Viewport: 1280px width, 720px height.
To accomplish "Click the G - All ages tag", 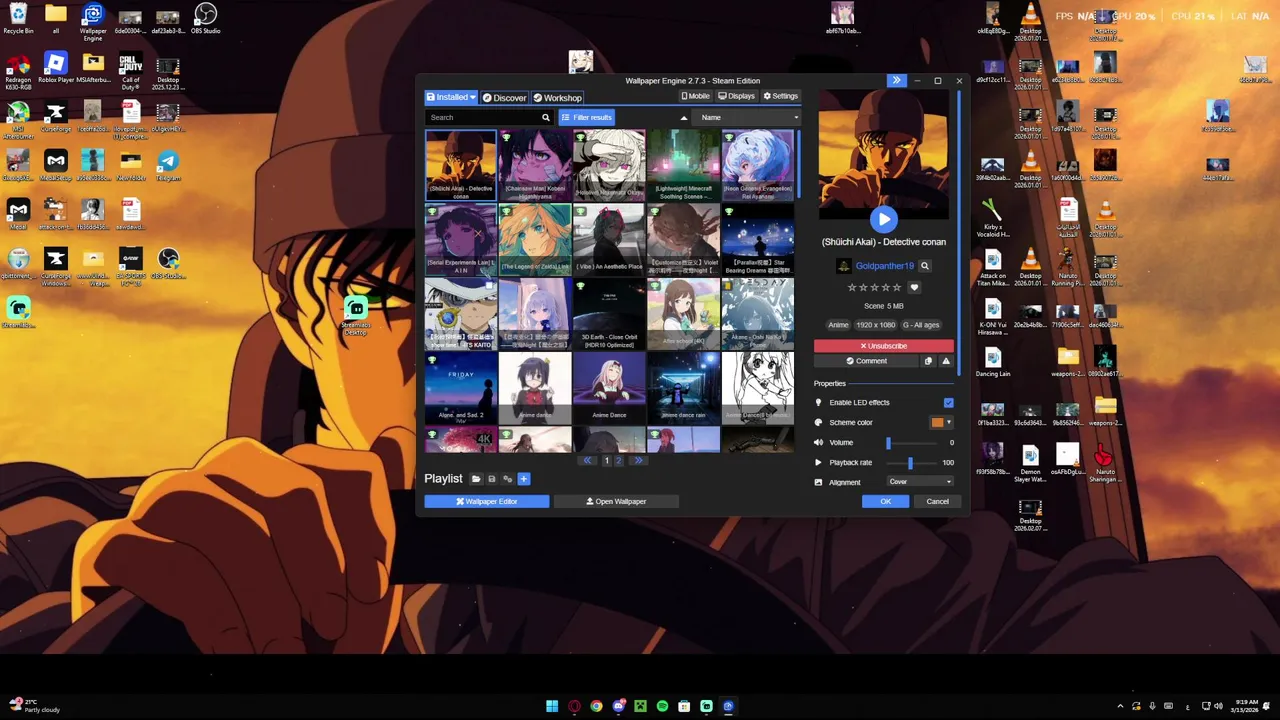I will click(921, 325).
